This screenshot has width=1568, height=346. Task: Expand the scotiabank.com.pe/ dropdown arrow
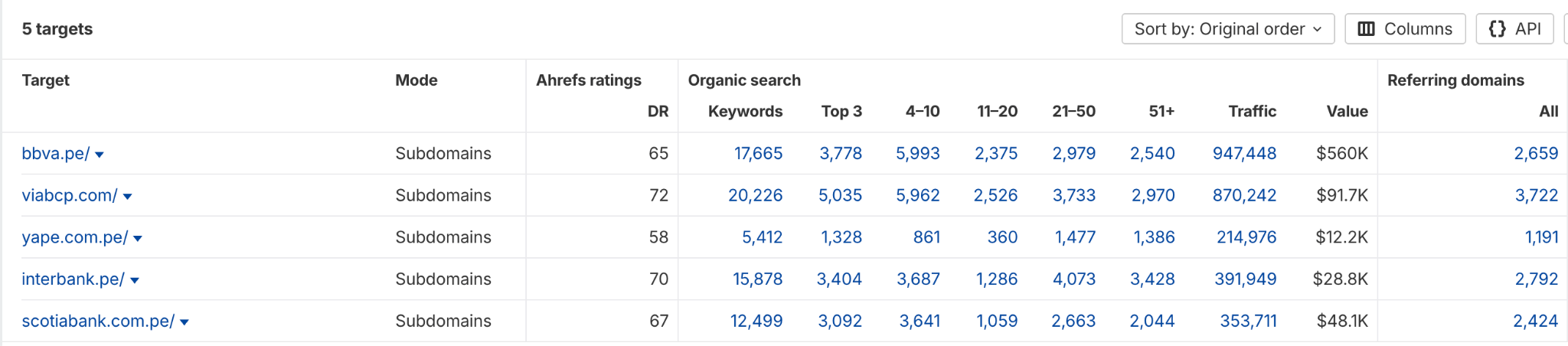pyautogui.click(x=185, y=322)
